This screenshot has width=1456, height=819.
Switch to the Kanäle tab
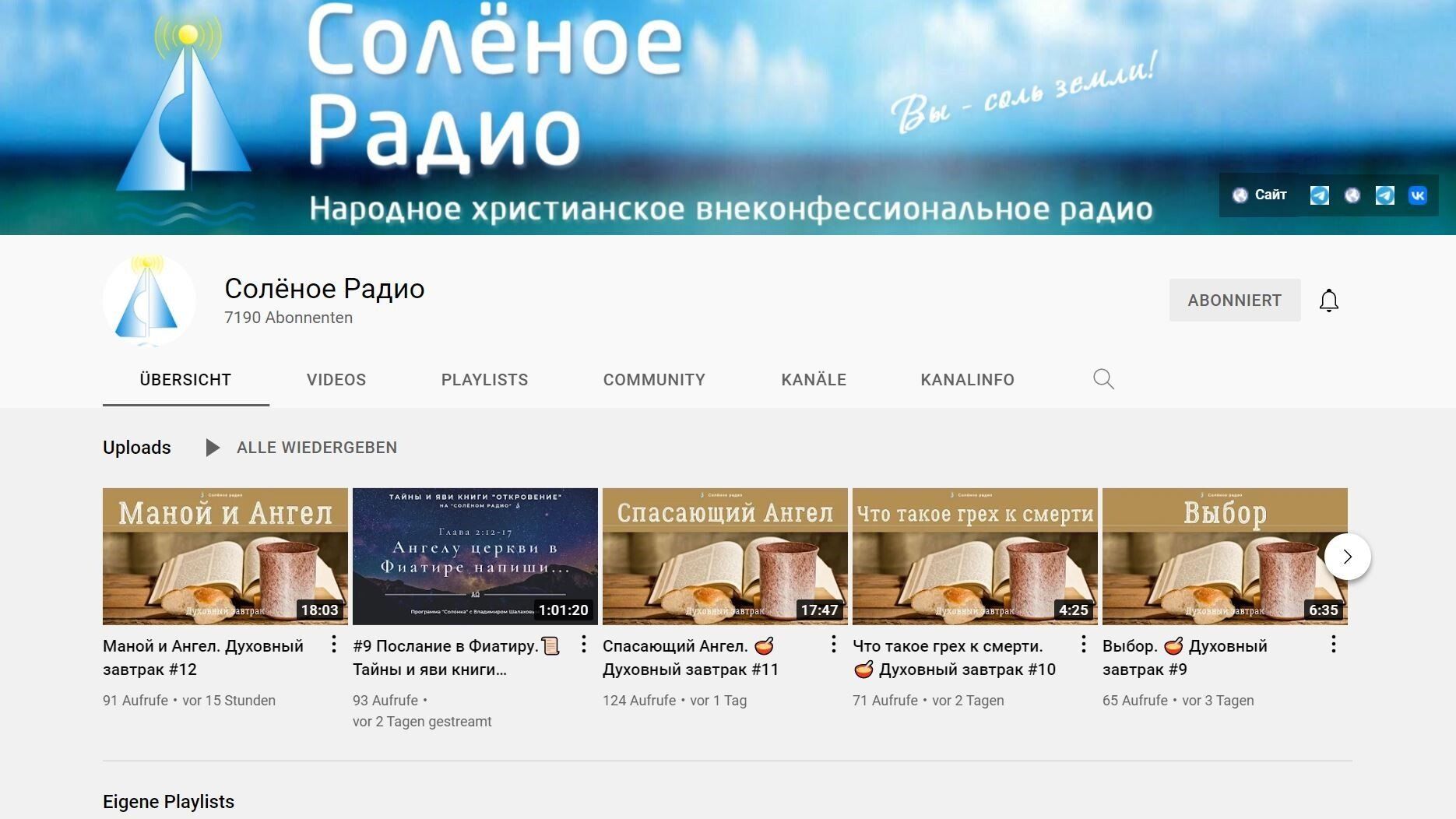[814, 380]
